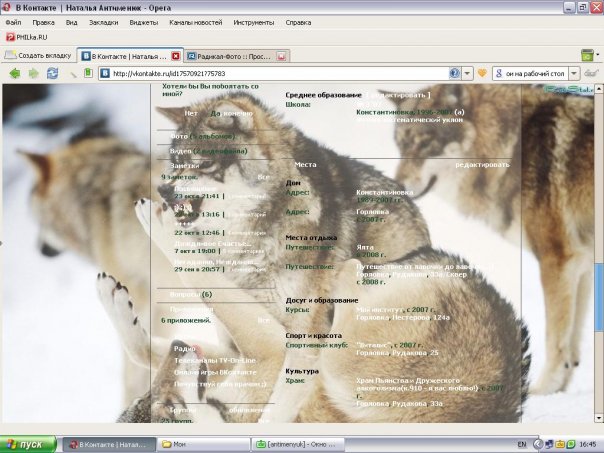This screenshot has width=604, height=453.
Task: Click редактировать link next to Места
Action: (482, 164)
